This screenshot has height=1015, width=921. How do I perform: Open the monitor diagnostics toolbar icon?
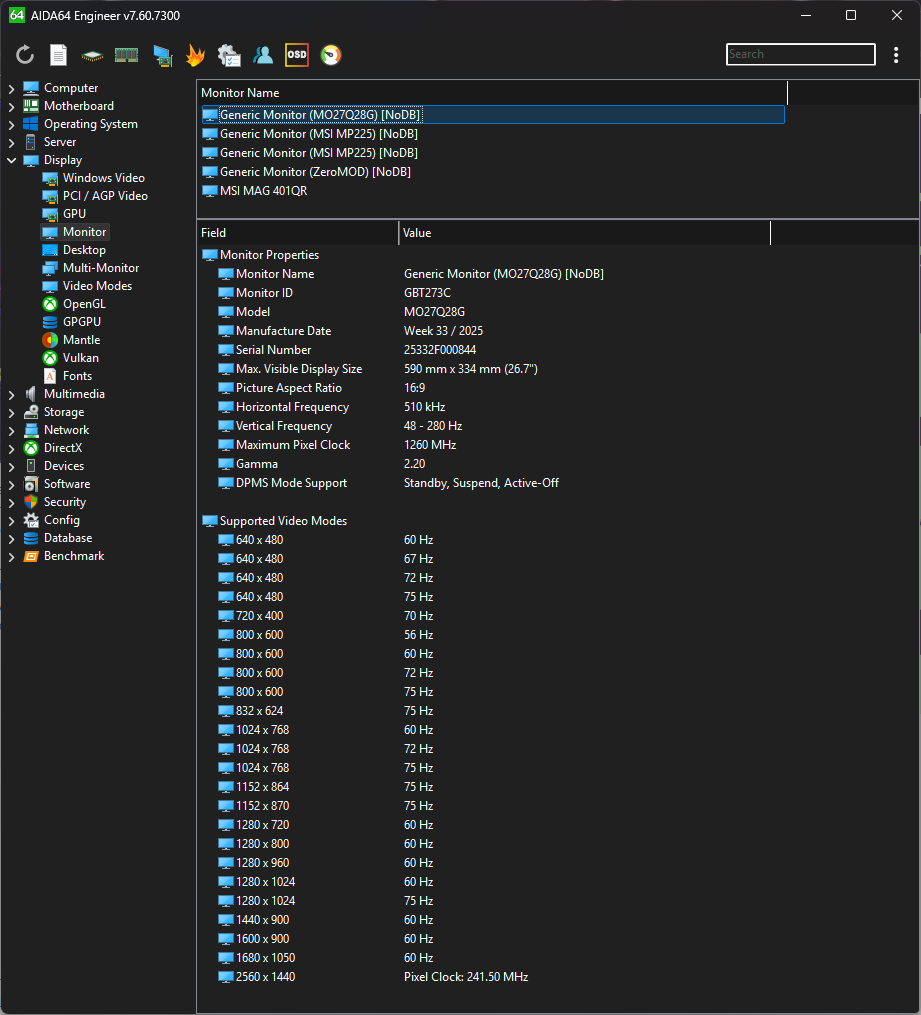pos(162,56)
